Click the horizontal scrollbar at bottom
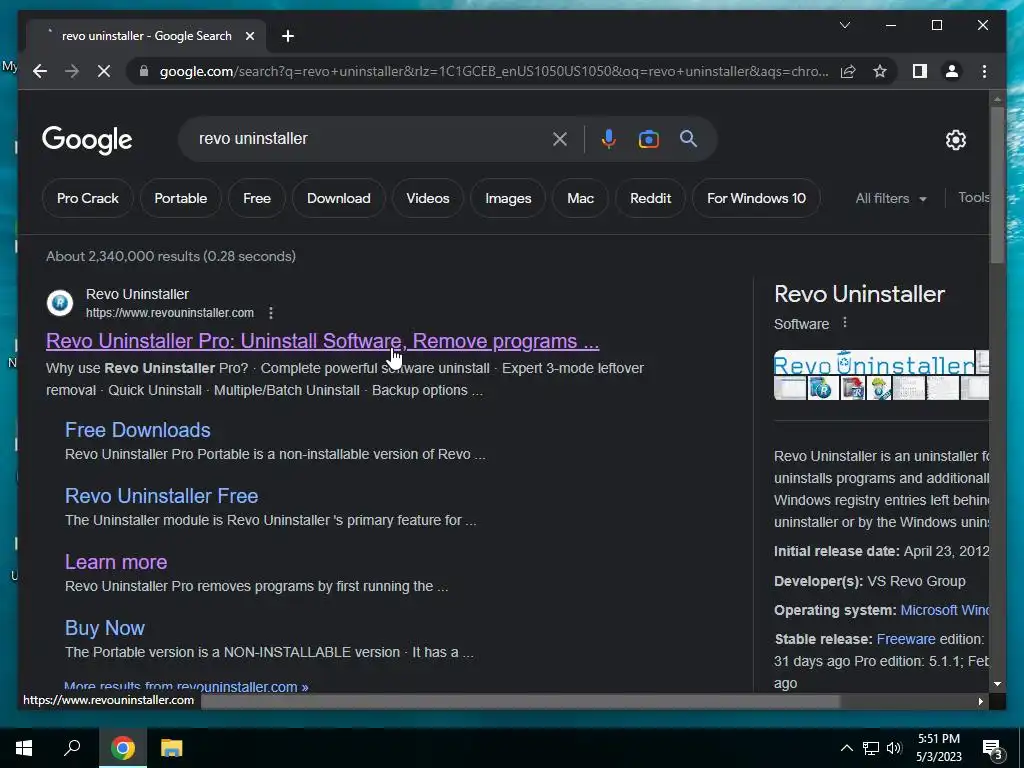 pos(520,701)
